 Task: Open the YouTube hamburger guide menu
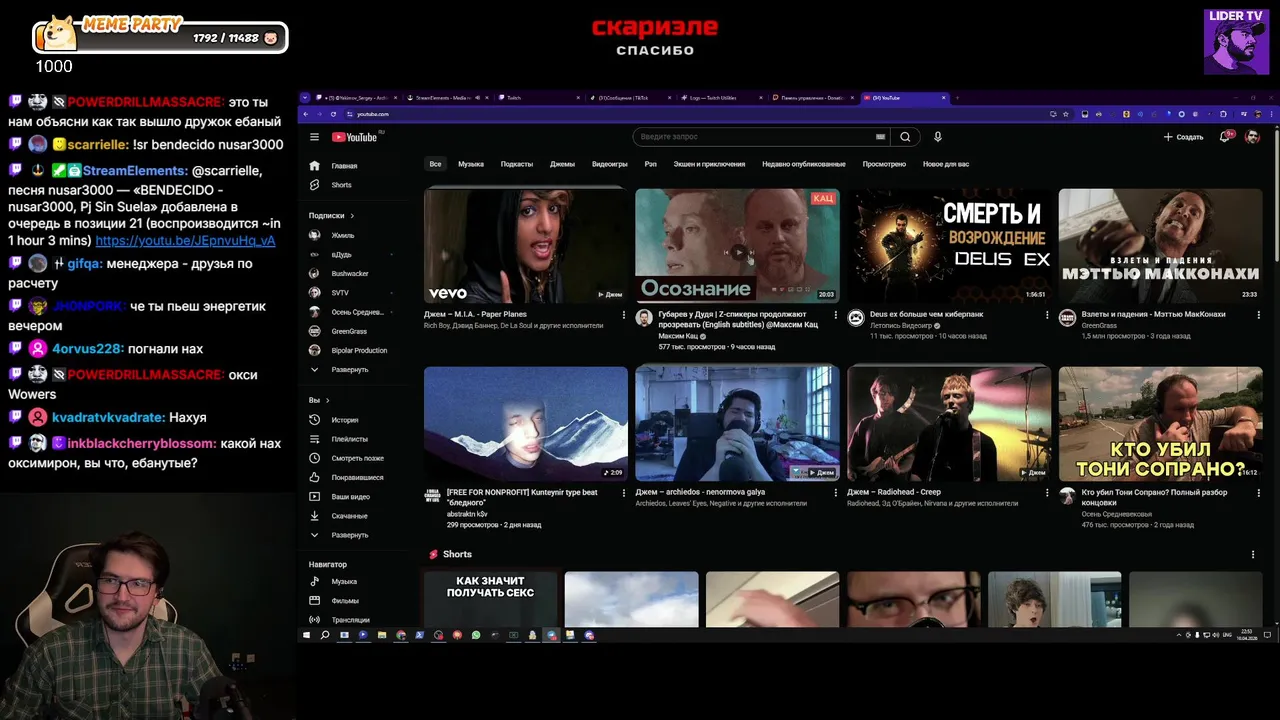314,137
